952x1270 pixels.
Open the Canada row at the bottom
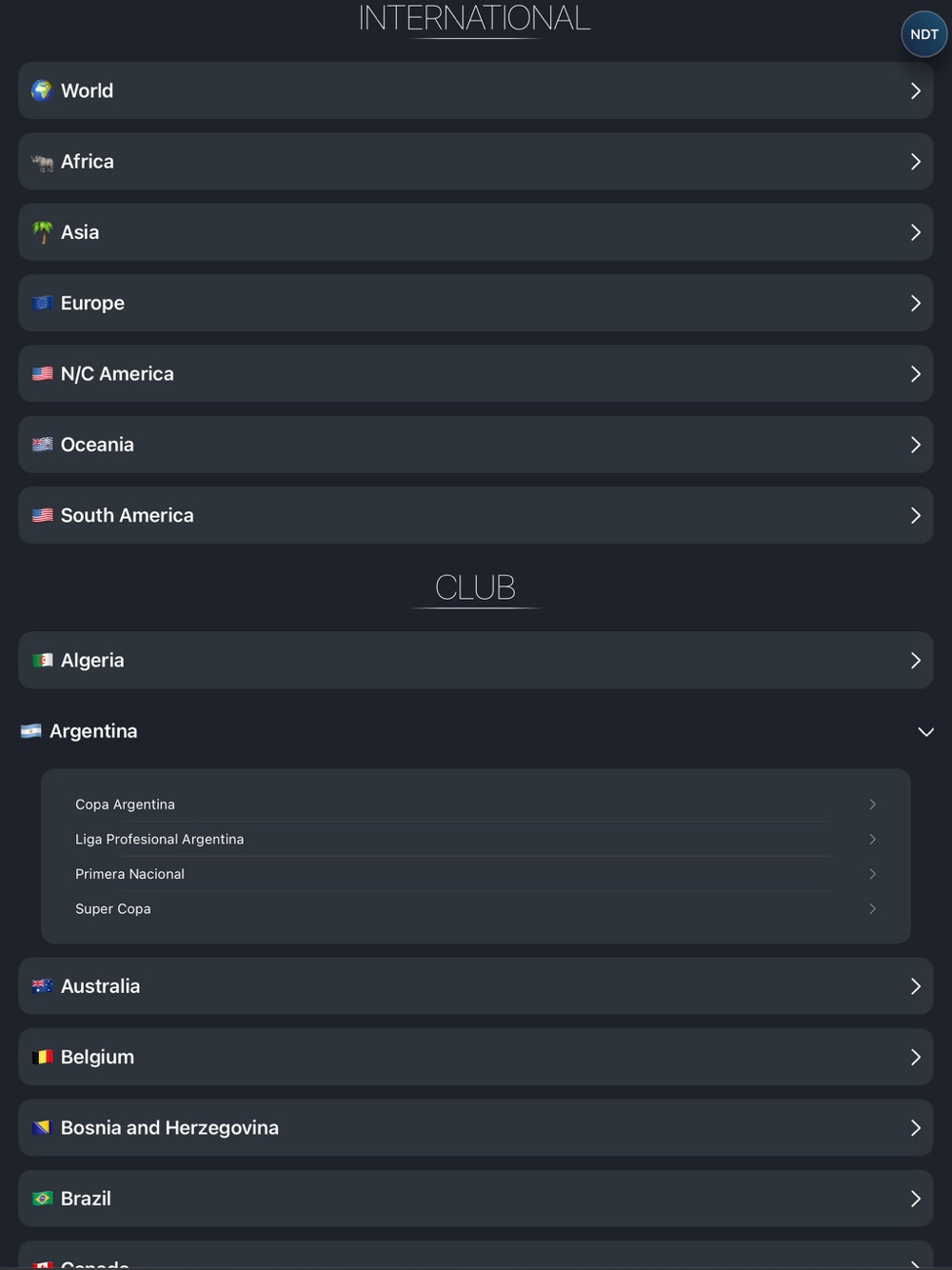[95, 1262]
